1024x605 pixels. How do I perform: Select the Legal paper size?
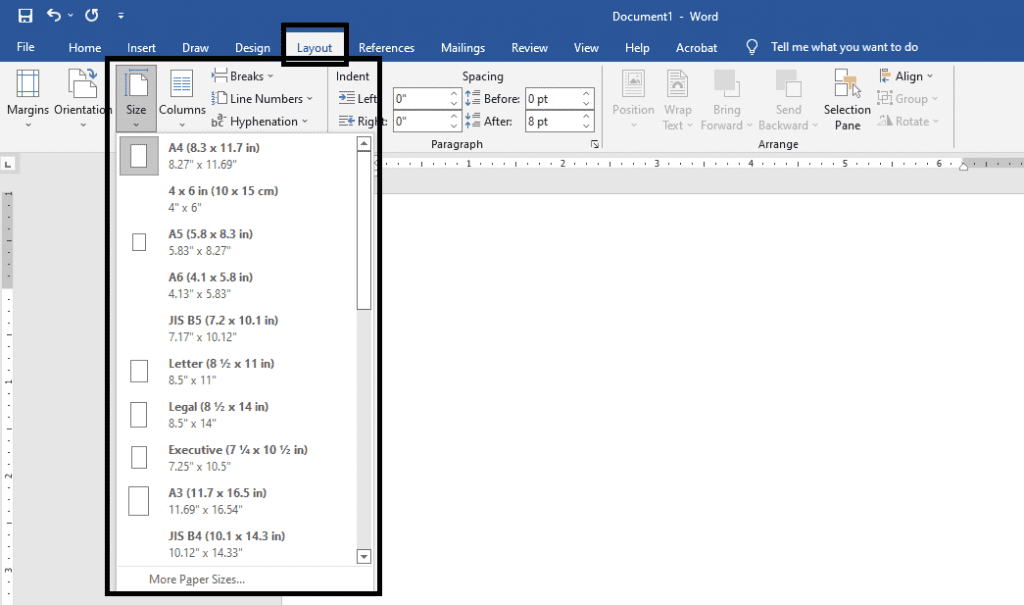218,414
